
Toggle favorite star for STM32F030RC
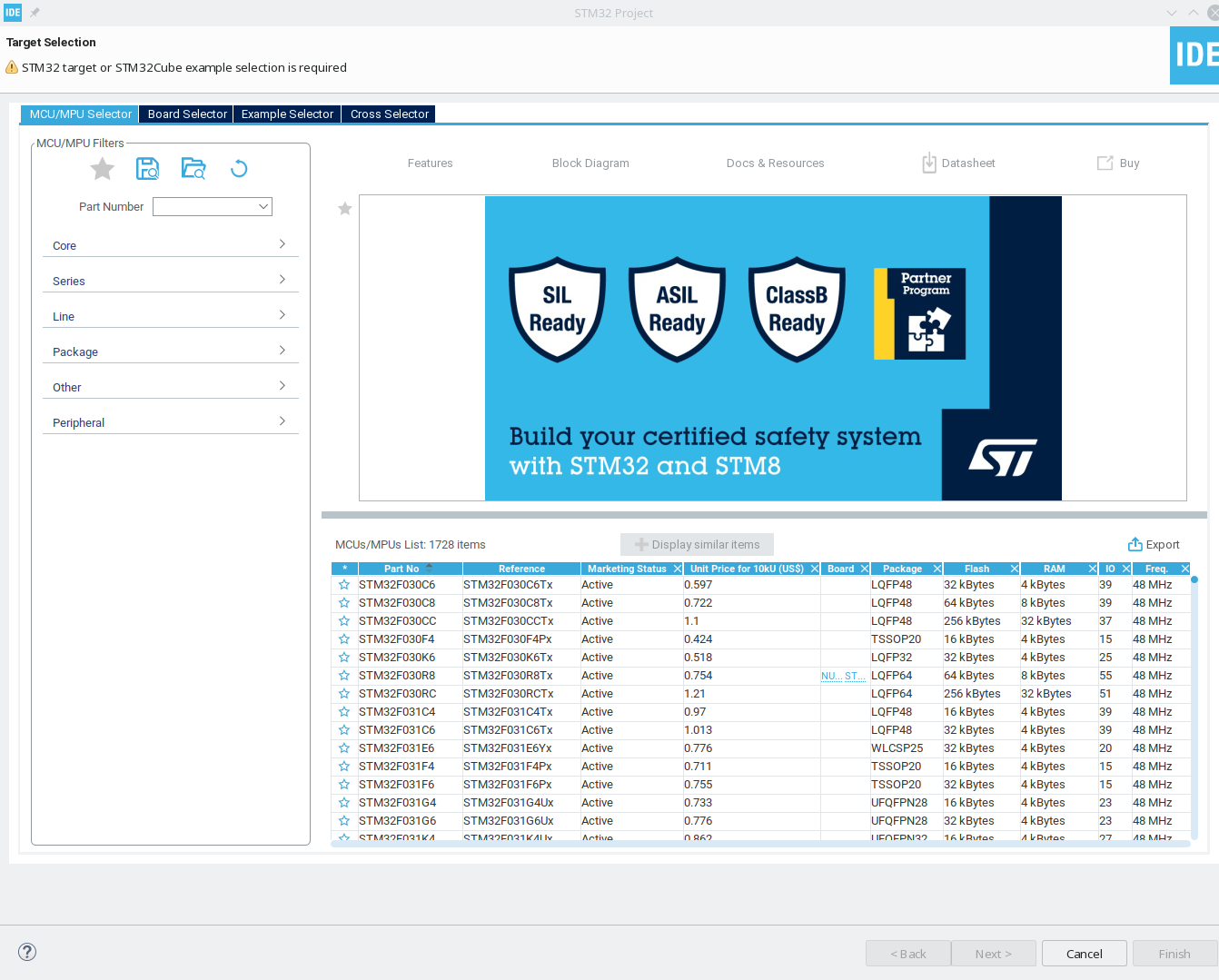coord(344,694)
